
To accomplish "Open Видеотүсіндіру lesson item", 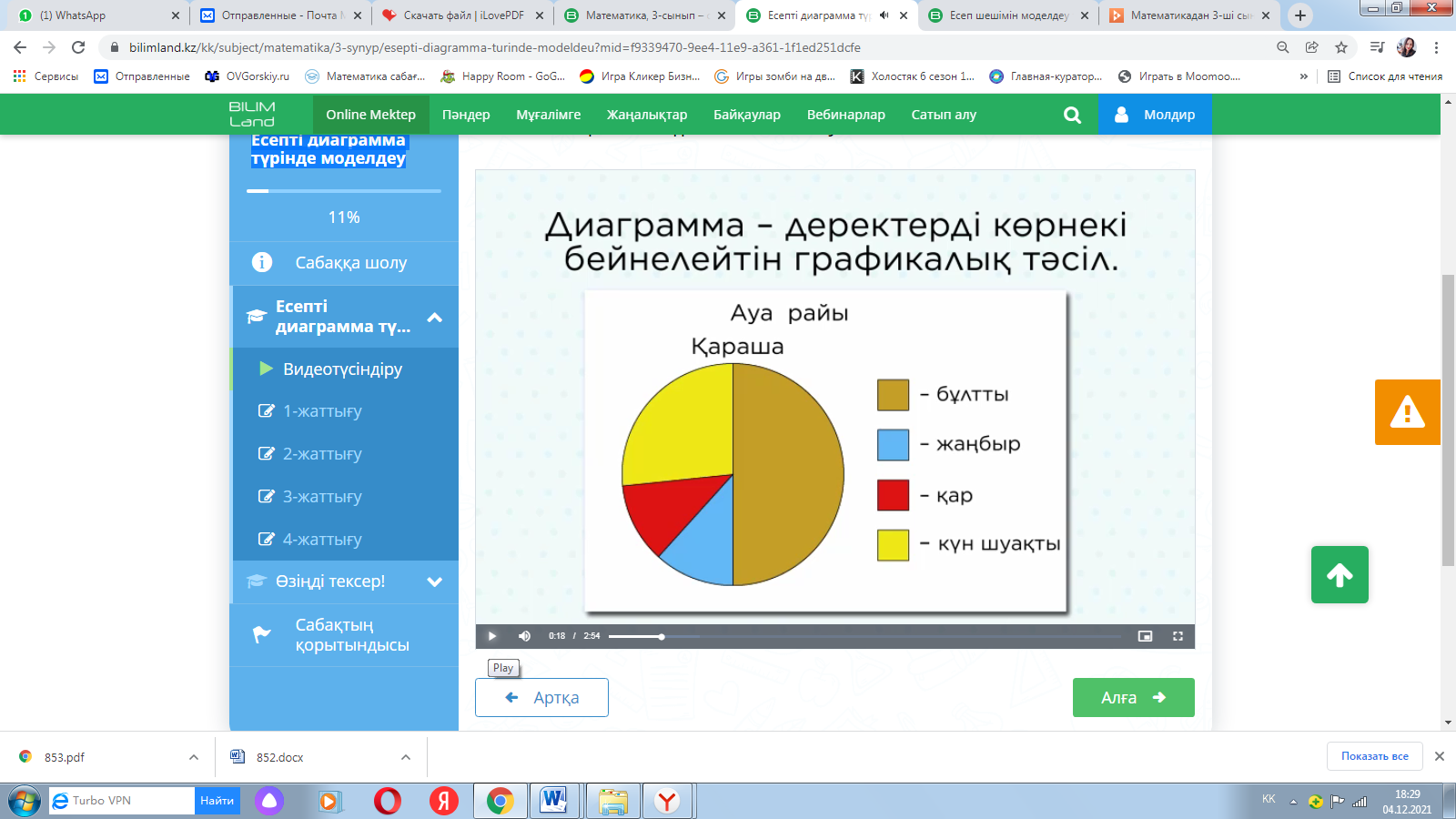I will click(344, 369).
